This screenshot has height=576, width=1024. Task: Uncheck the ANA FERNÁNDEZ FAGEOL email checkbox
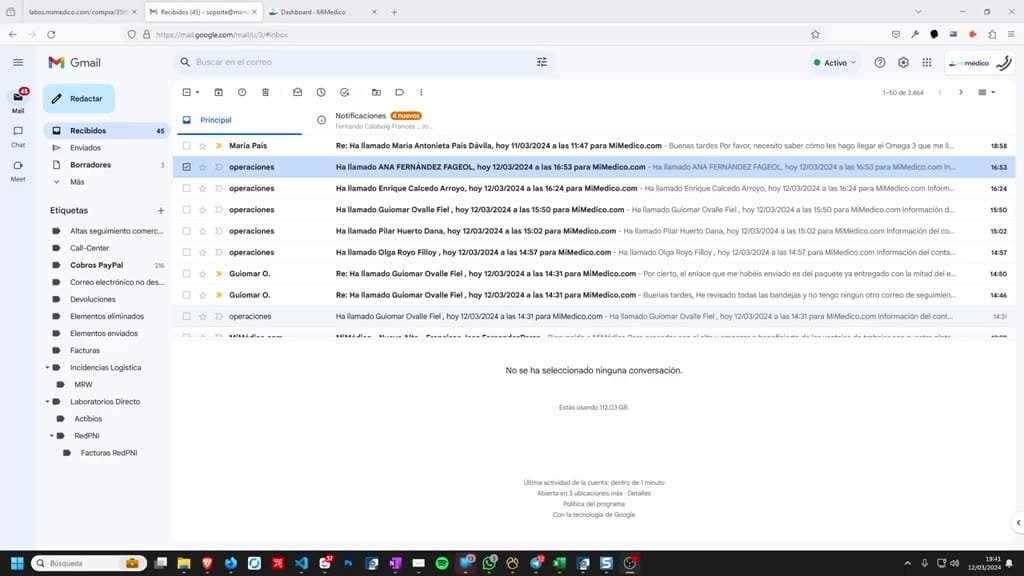(x=187, y=167)
